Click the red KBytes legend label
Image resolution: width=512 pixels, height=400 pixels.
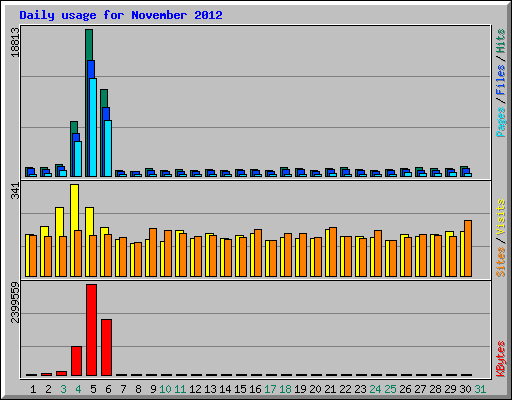pos(501,359)
